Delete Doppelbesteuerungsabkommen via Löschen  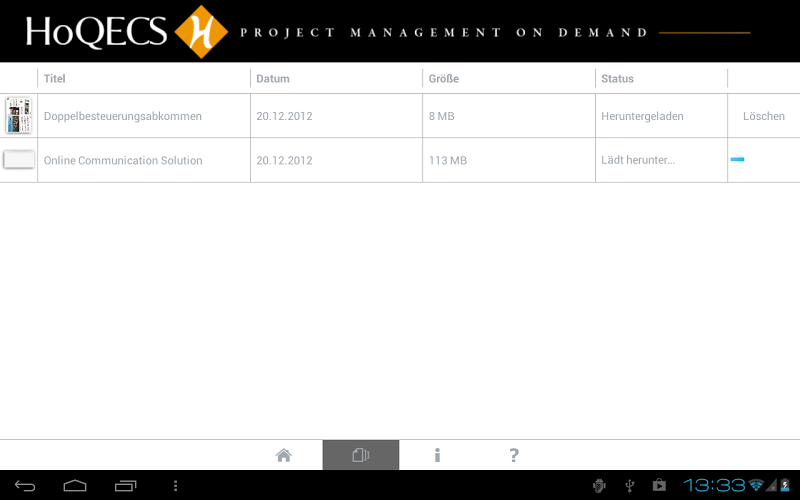764,116
